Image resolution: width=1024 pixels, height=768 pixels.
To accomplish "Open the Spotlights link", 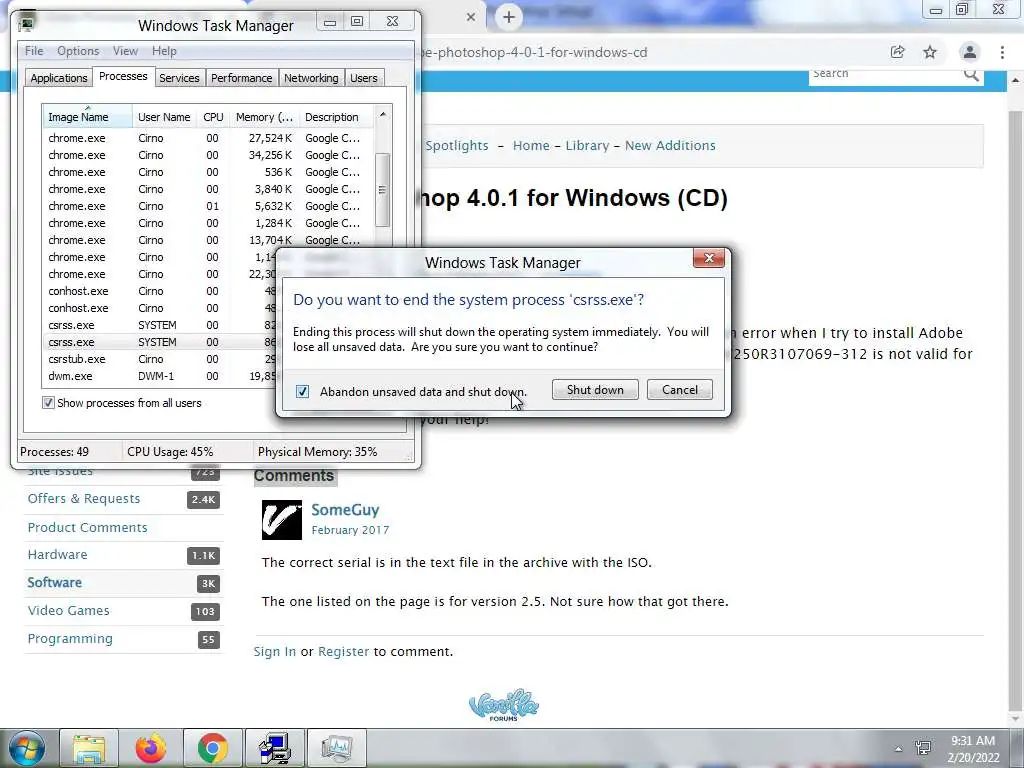I will [456, 146].
